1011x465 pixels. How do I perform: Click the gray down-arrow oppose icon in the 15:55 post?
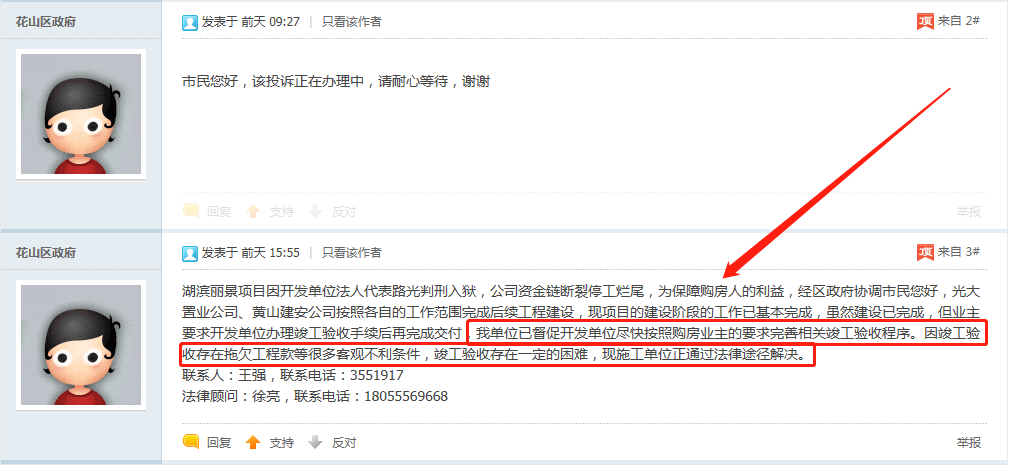315,442
